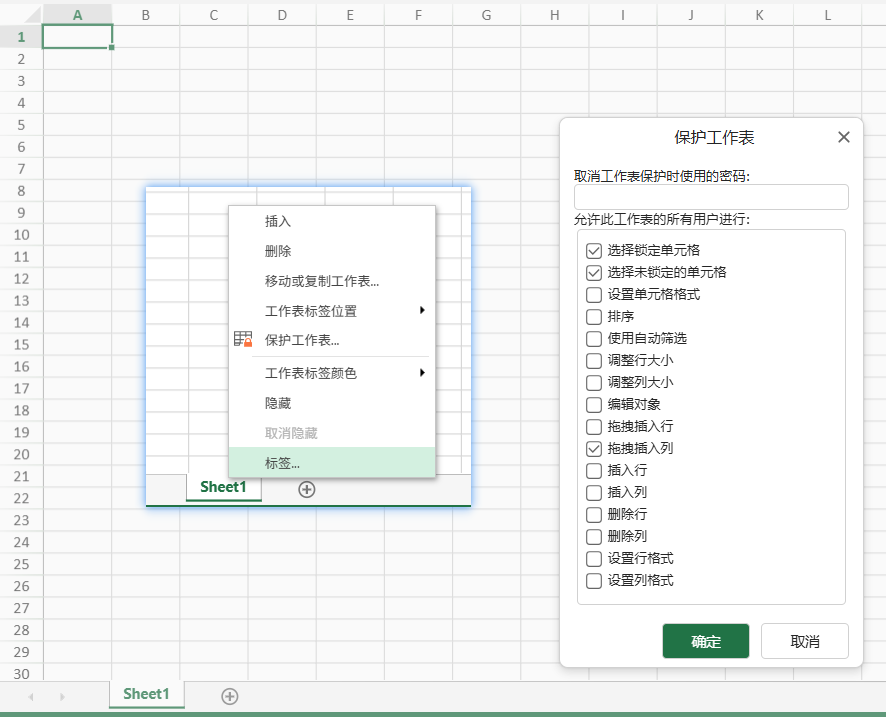
Task: Close the 保护工作表 dialog with the X
Action: (x=844, y=137)
